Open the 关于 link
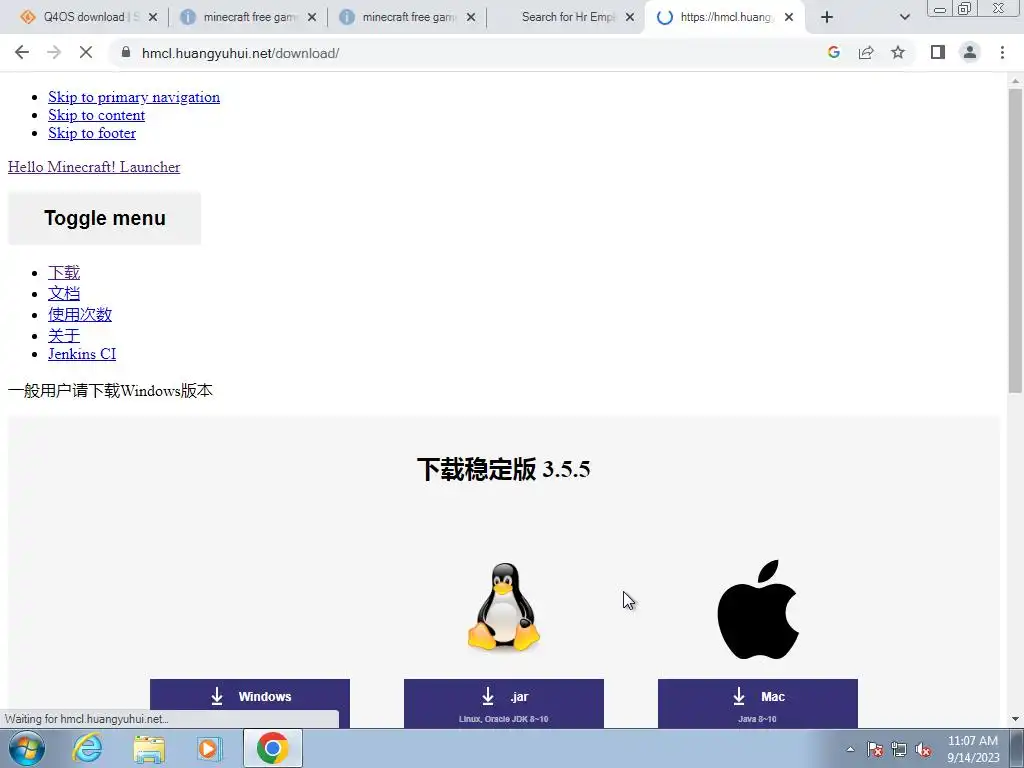 click(x=64, y=335)
